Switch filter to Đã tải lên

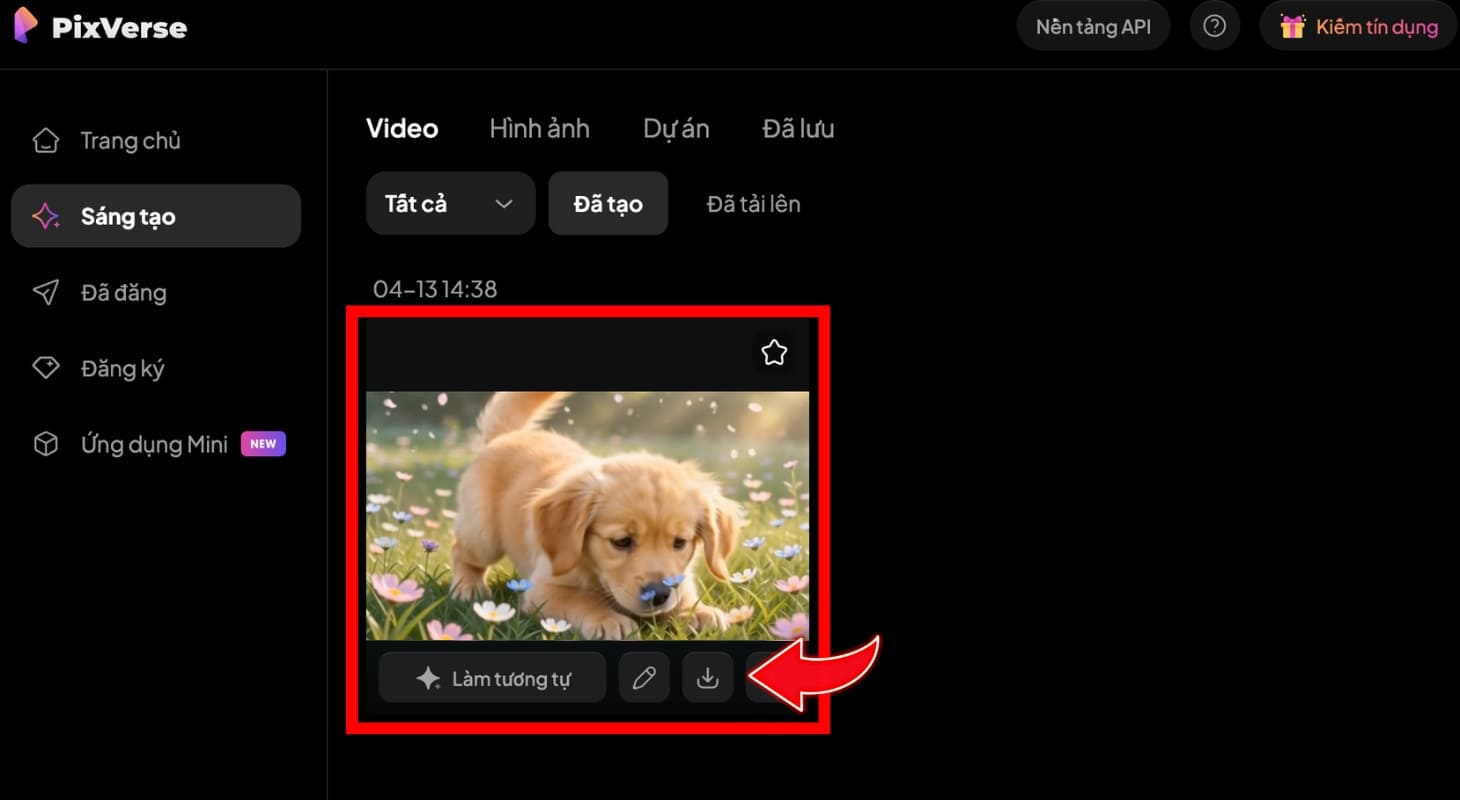coord(752,203)
